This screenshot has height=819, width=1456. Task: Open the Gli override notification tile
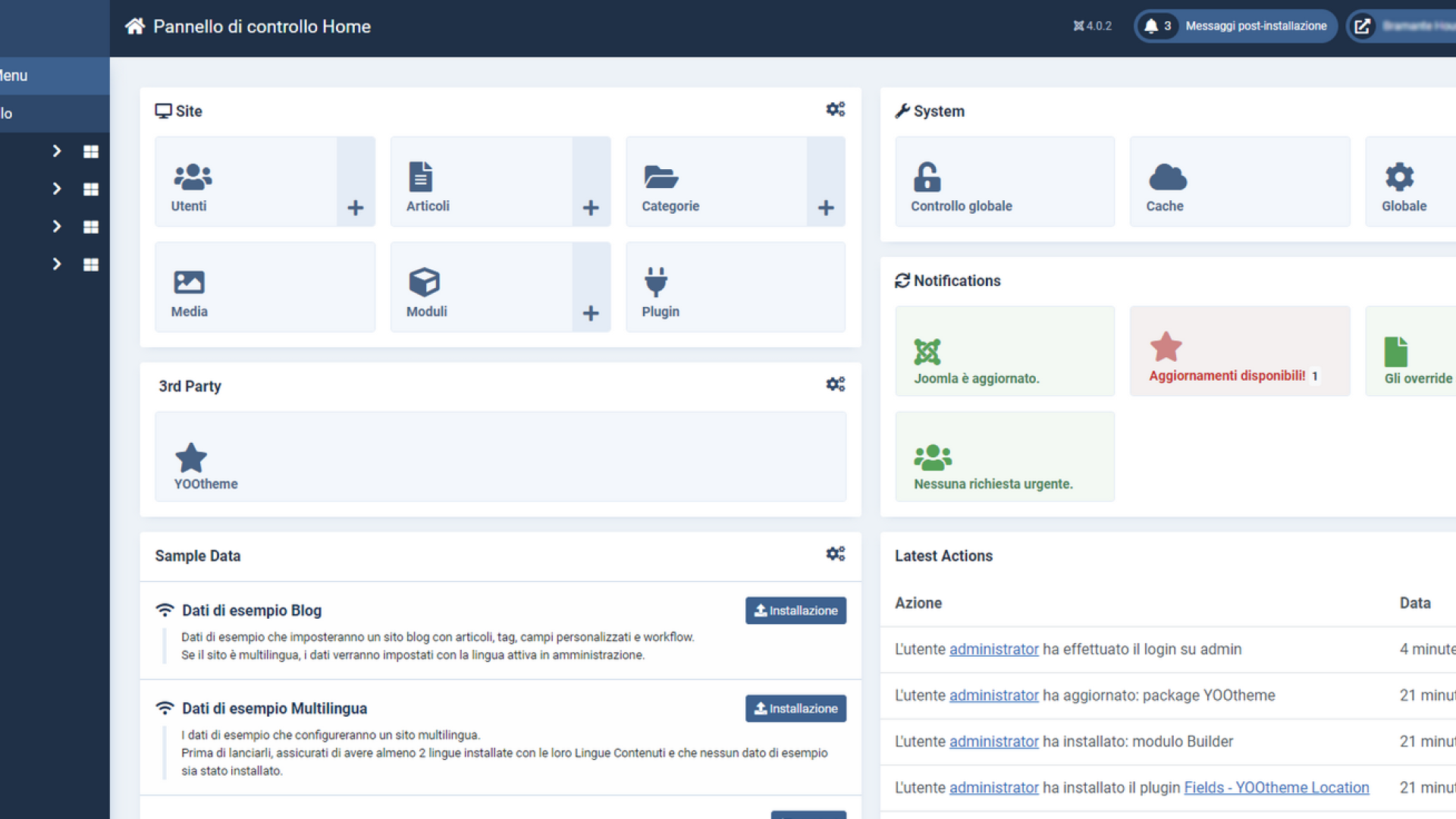[1410, 351]
